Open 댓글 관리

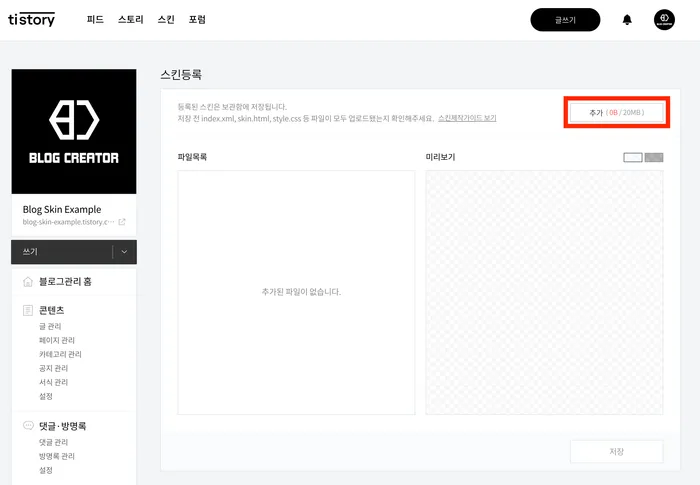coord(54,442)
